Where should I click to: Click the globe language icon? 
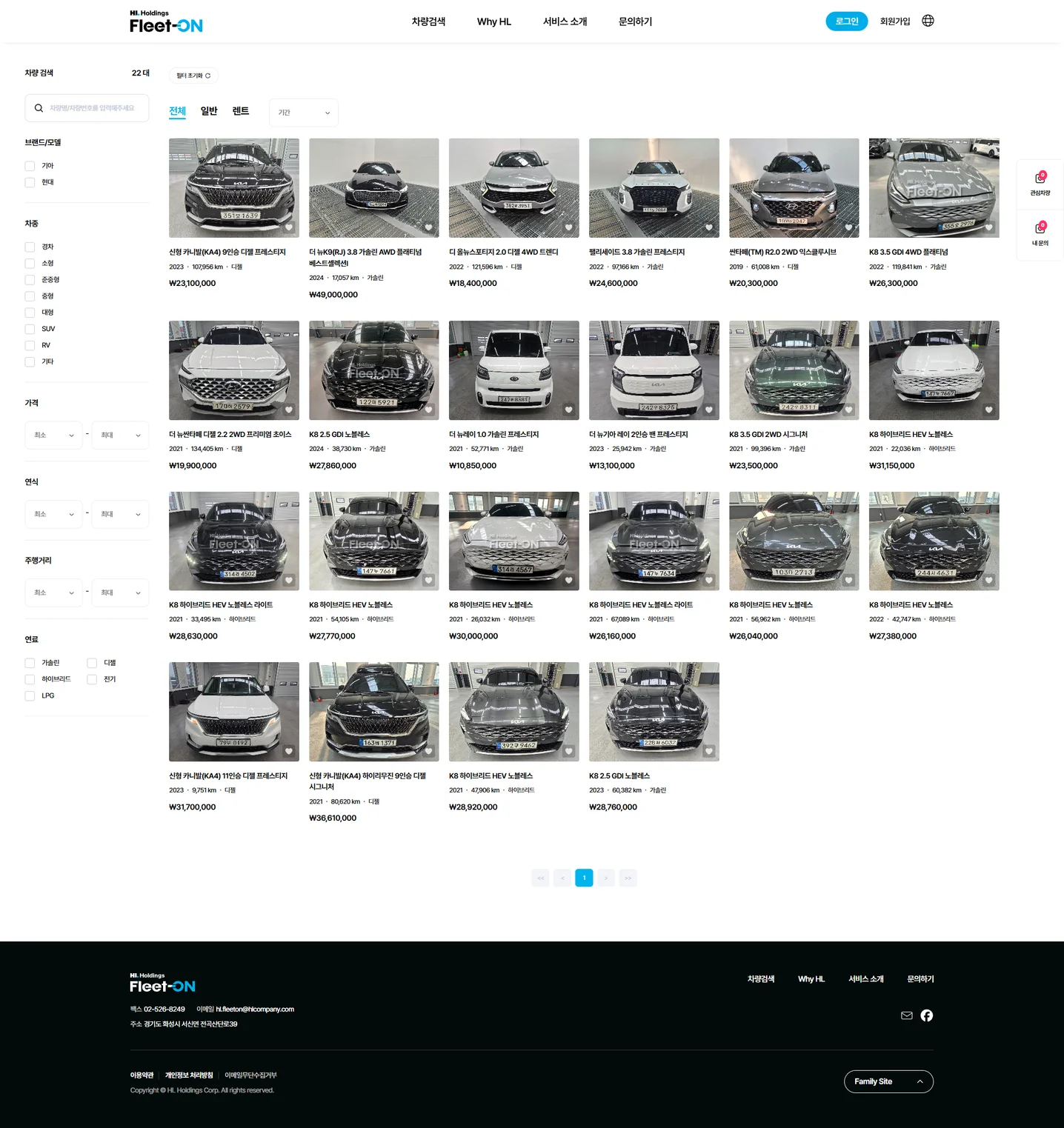pyautogui.click(x=928, y=21)
